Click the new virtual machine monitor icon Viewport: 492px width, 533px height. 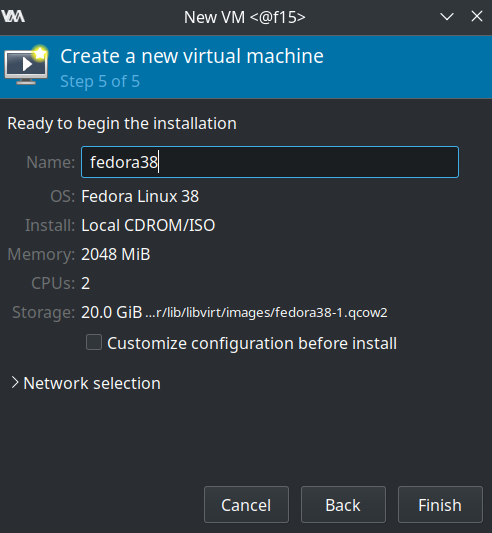[26, 65]
